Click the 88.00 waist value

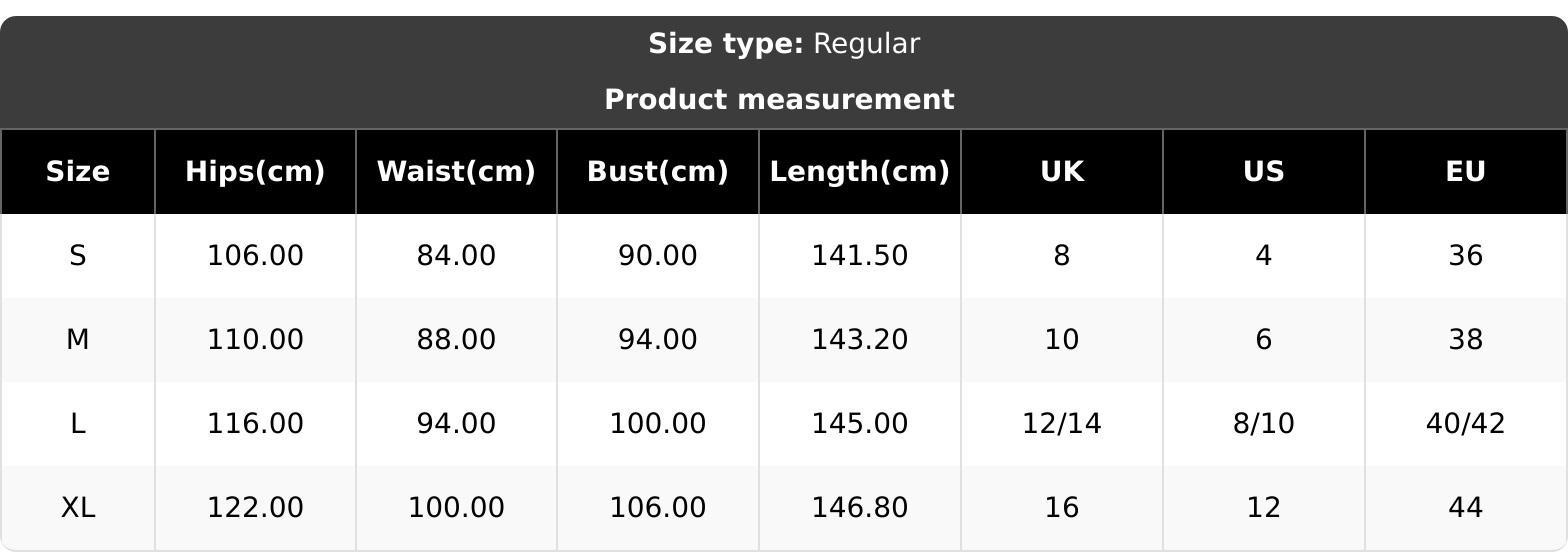pyautogui.click(x=456, y=340)
